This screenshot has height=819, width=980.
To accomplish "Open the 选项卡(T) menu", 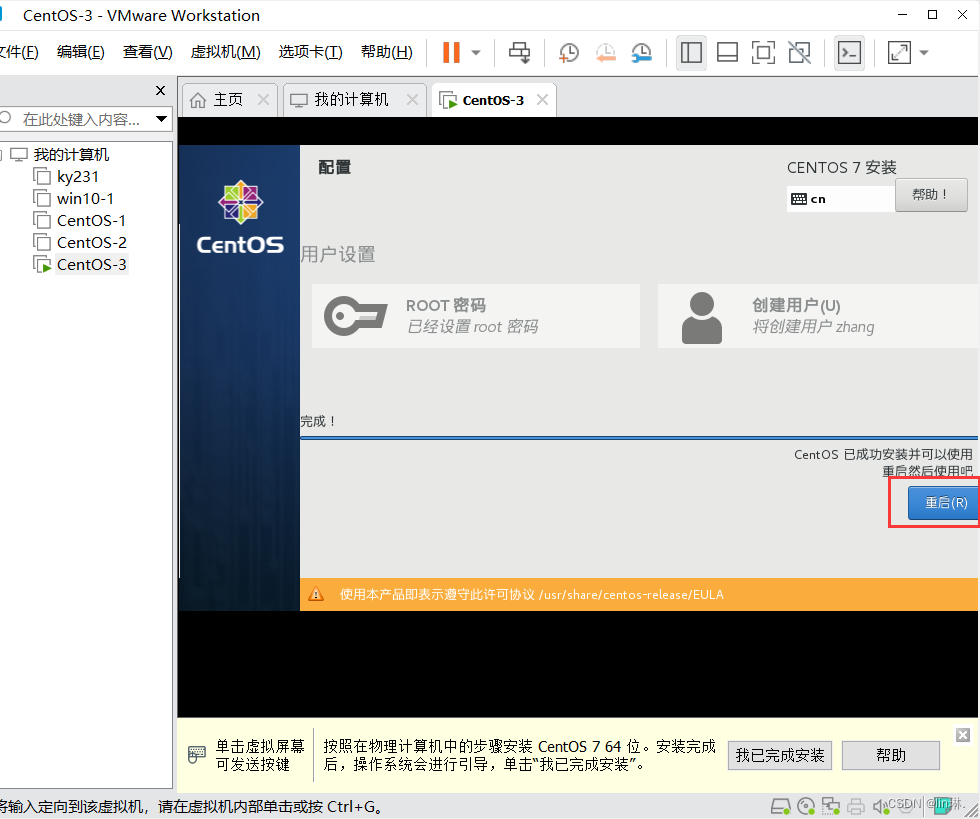I will pos(311,52).
